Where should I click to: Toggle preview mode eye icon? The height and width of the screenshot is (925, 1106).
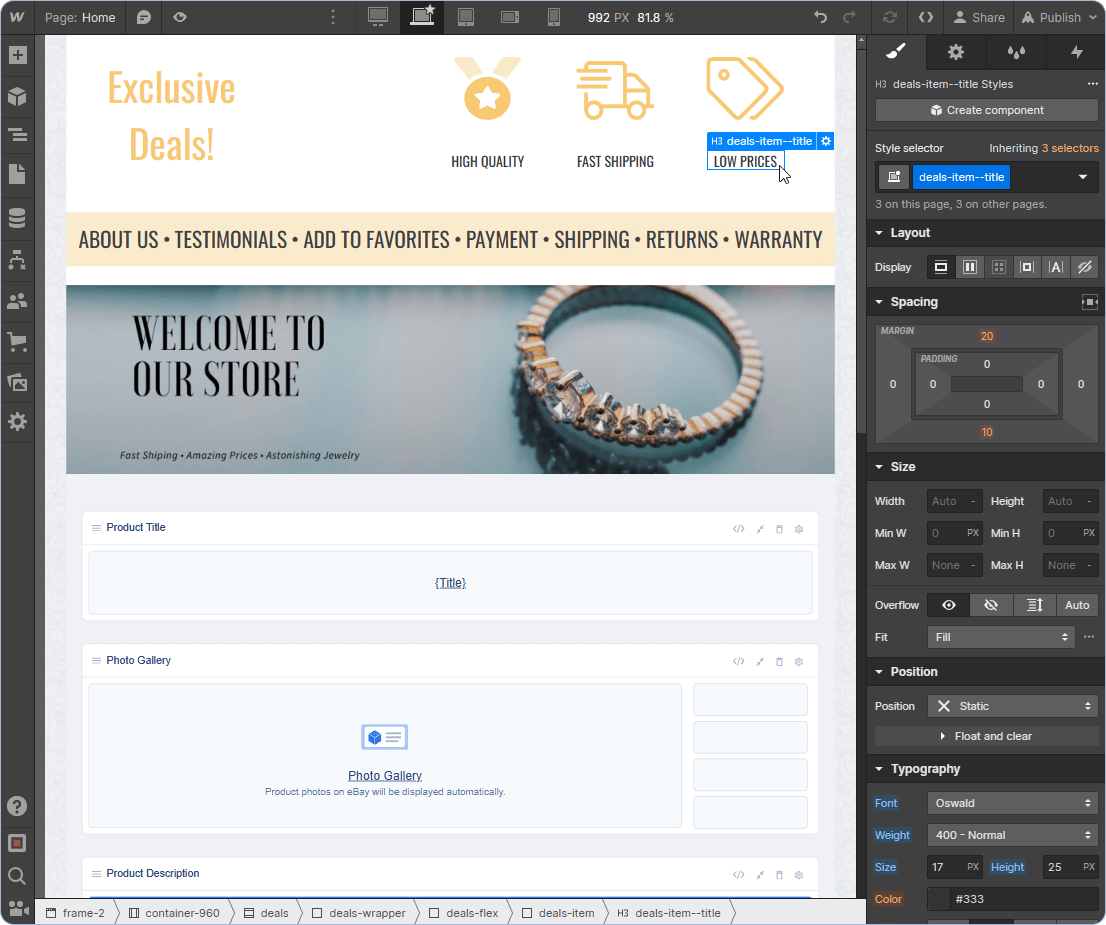pos(180,17)
